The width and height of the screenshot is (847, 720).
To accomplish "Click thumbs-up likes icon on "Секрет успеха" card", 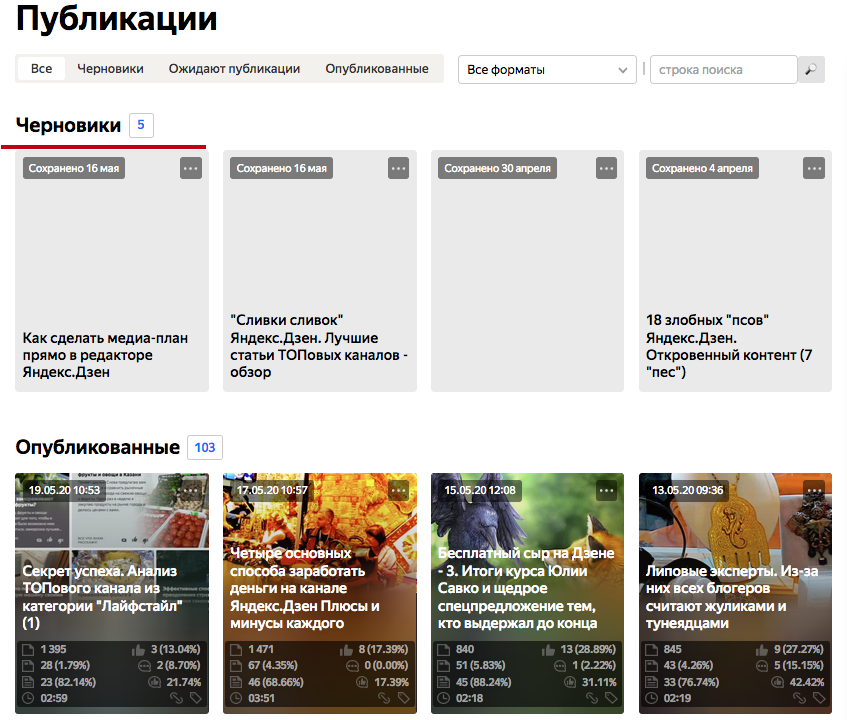I will pyautogui.click(x=138, y=649).
